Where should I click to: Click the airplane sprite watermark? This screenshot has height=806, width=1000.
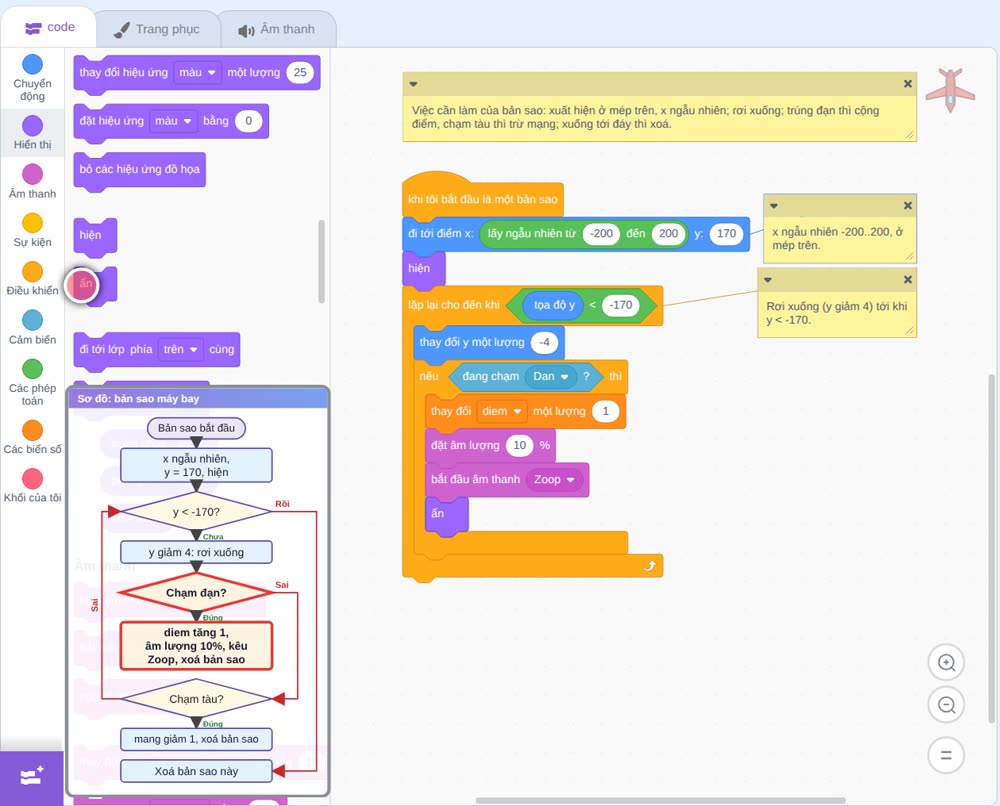coord(950,91)
